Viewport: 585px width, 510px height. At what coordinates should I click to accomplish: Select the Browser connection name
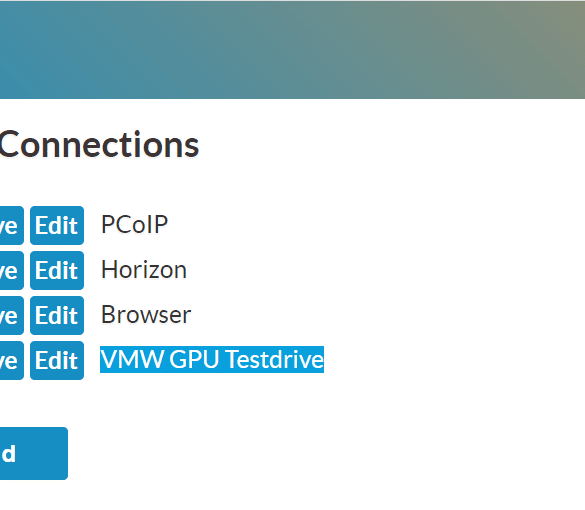tap(146, 315)
